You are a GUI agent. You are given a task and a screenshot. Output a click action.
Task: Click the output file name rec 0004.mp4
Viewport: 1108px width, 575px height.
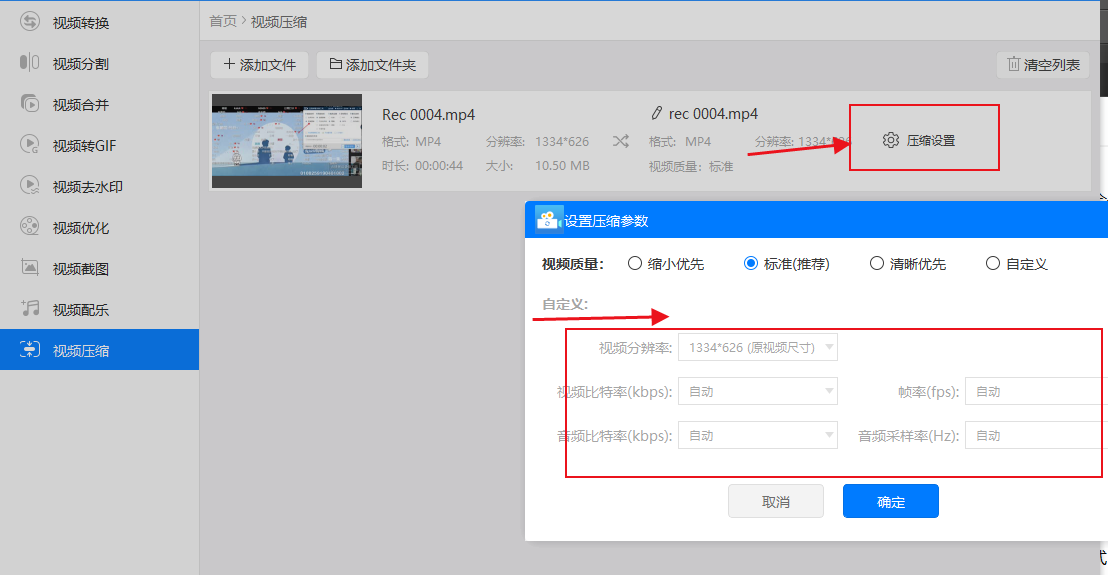(x=713, y=114)
